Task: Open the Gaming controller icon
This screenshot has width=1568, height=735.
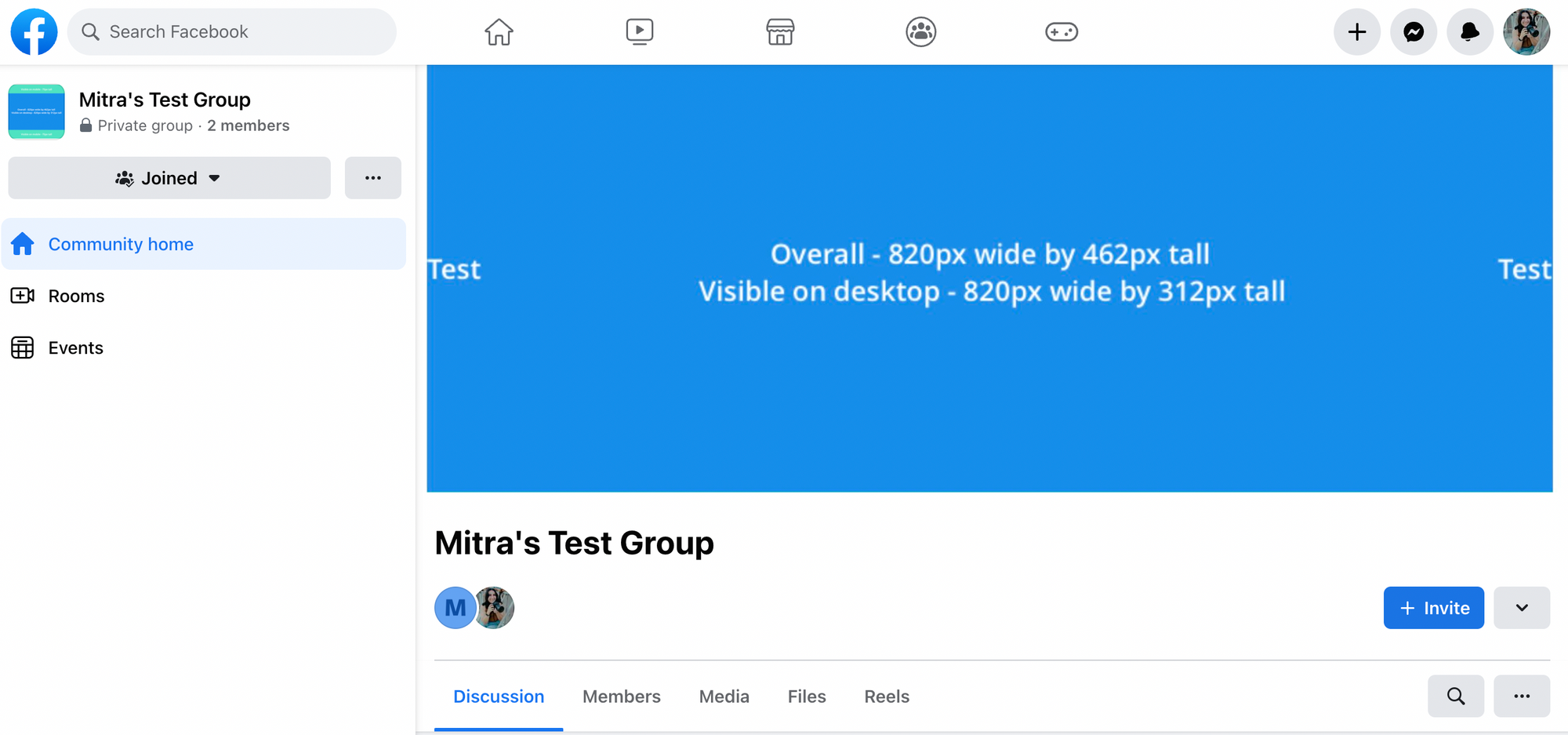Action: click(1062, 32)
